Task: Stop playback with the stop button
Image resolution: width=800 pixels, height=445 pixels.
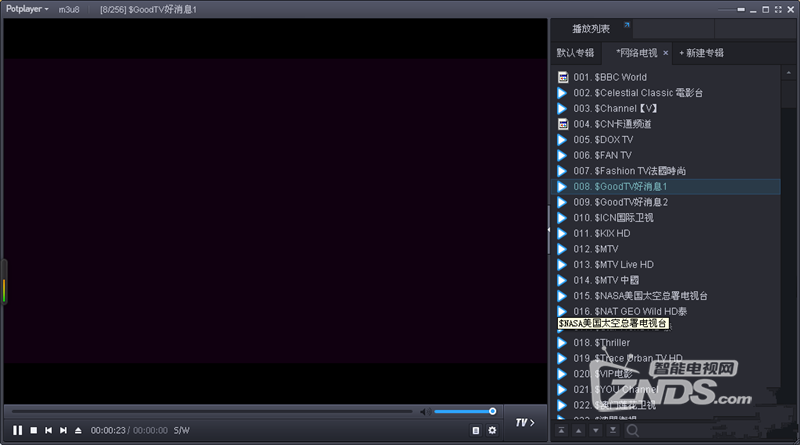Action: point(33,430)
